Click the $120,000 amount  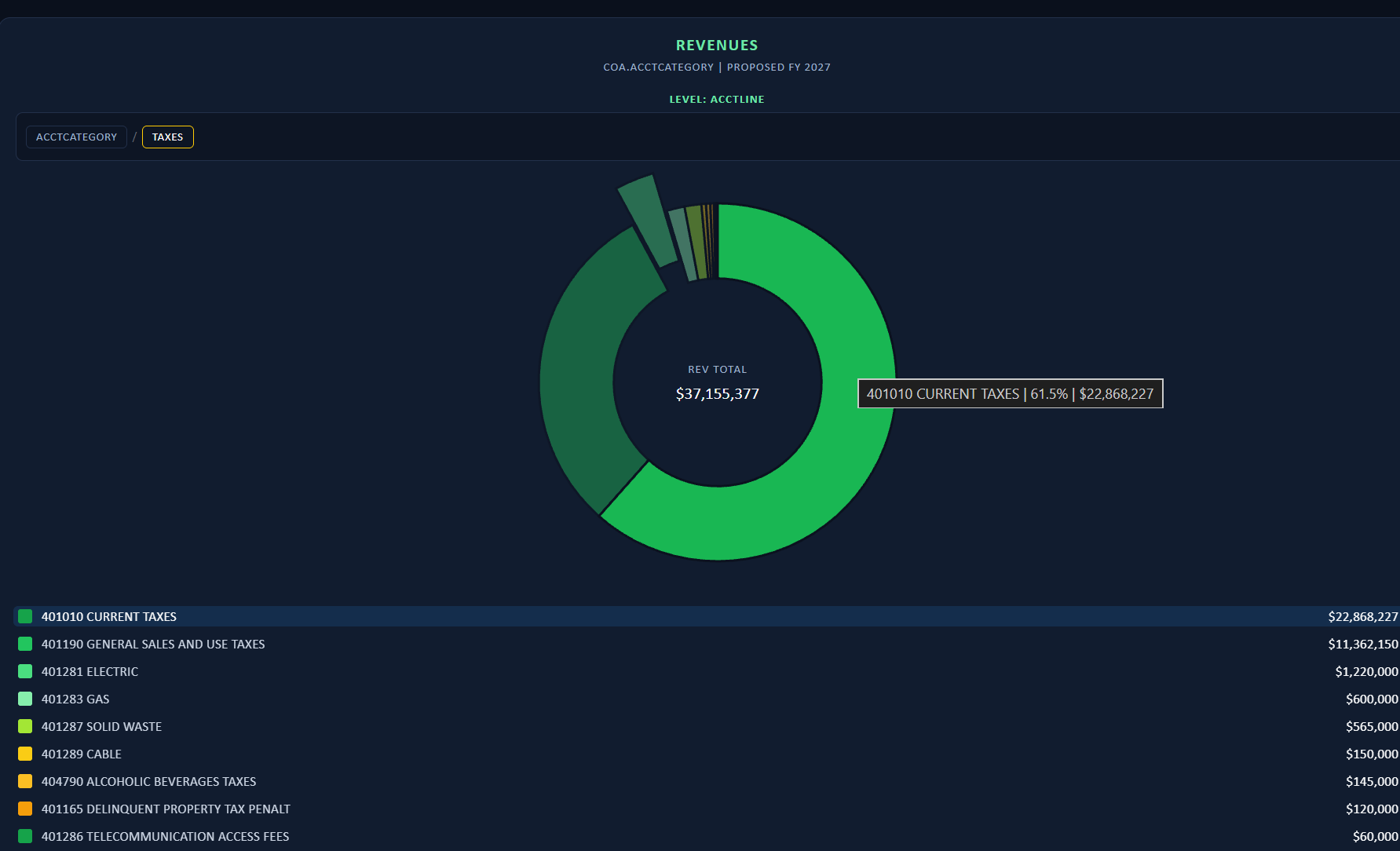[x=1372, y=809]
